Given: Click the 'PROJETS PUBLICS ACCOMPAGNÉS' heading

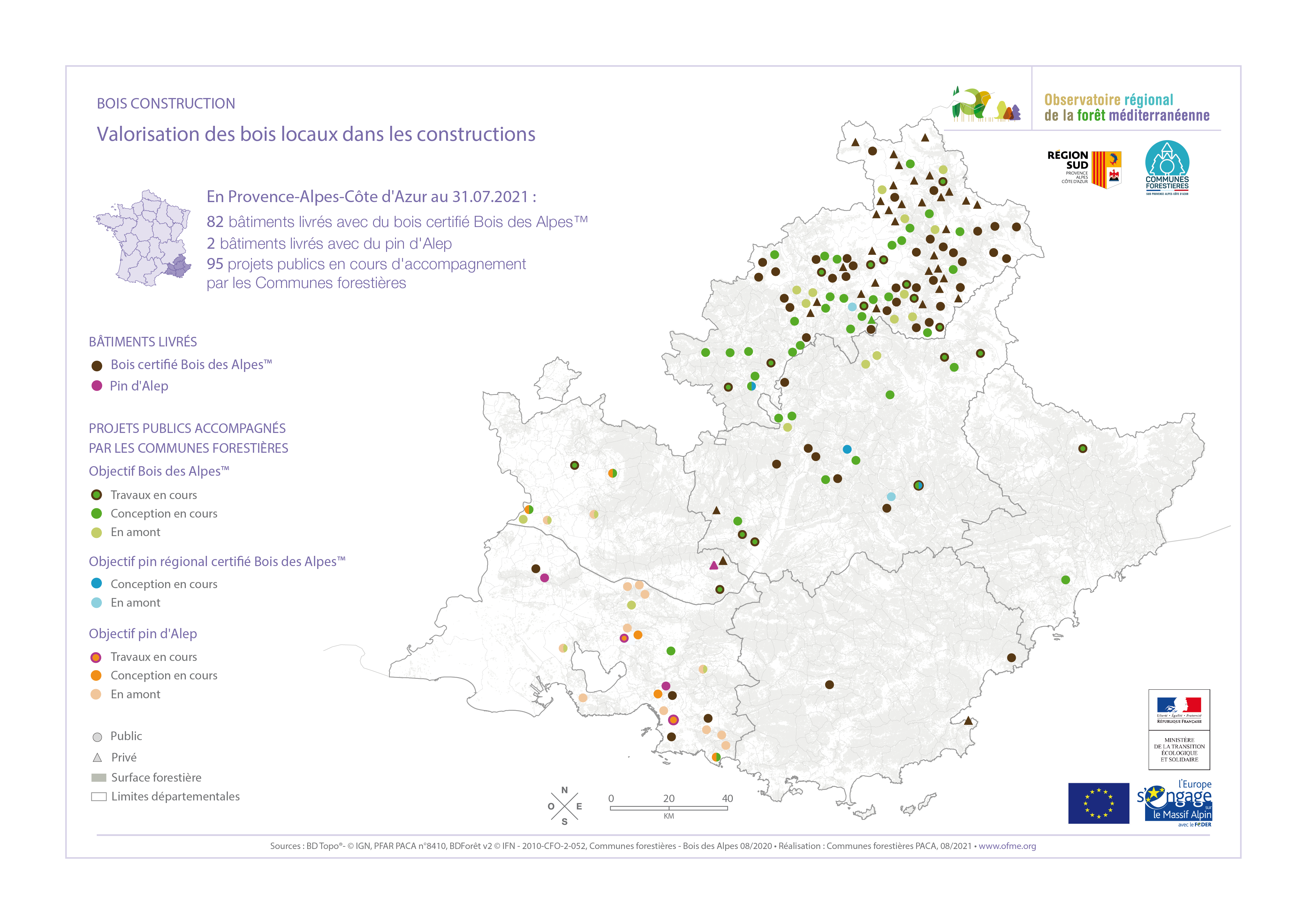Looking at the screenshot, I should coord(188,438).
